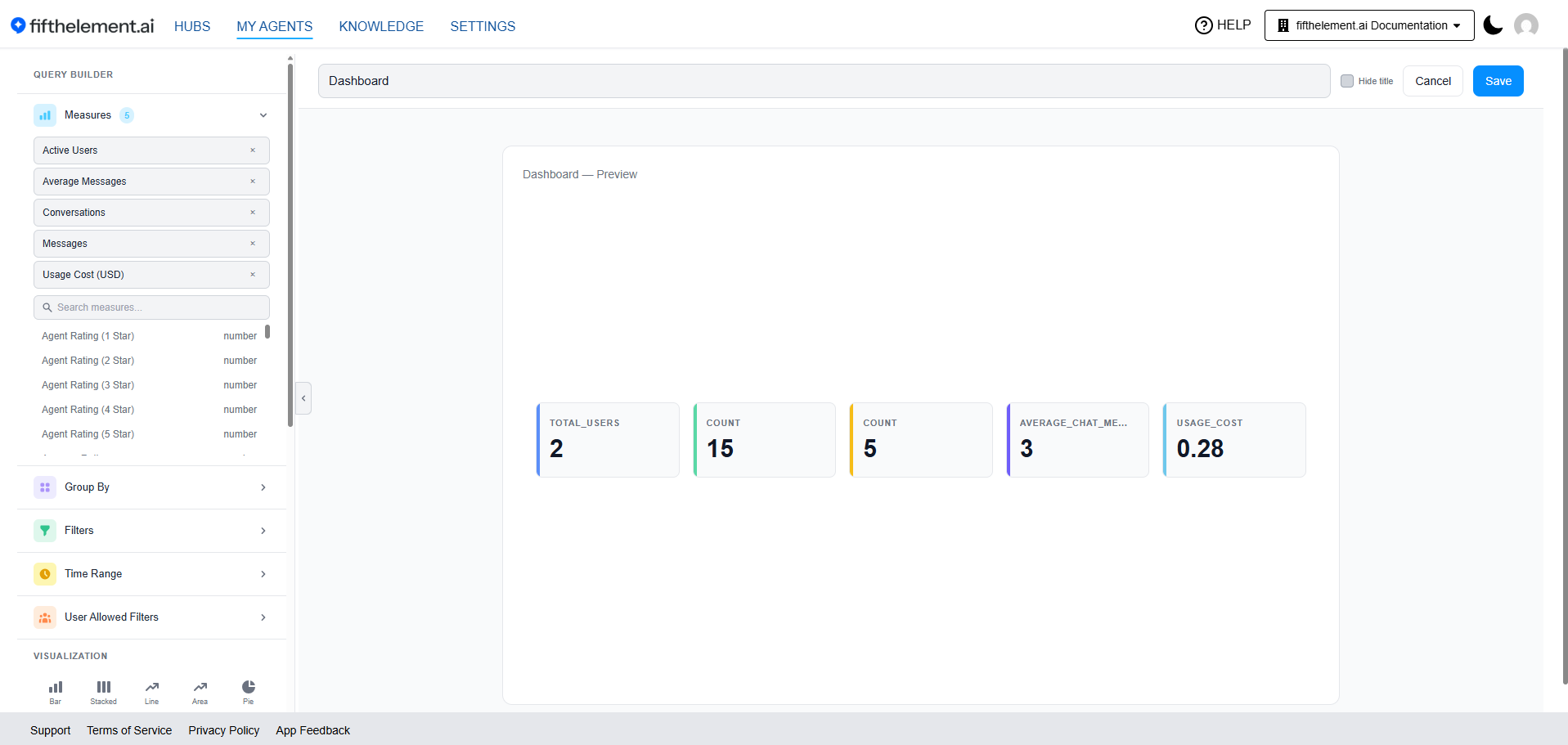
Task: Click the sidebar vertical scrollbar
Action: (x=290, y=245)
